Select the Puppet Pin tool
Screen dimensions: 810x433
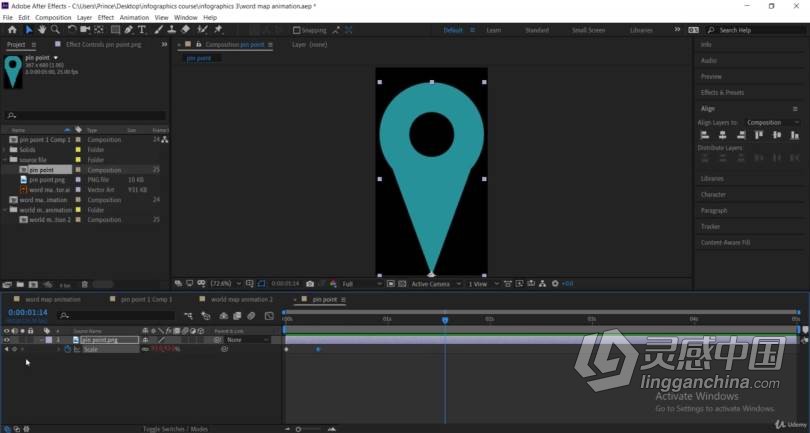(x=218, y=30)
